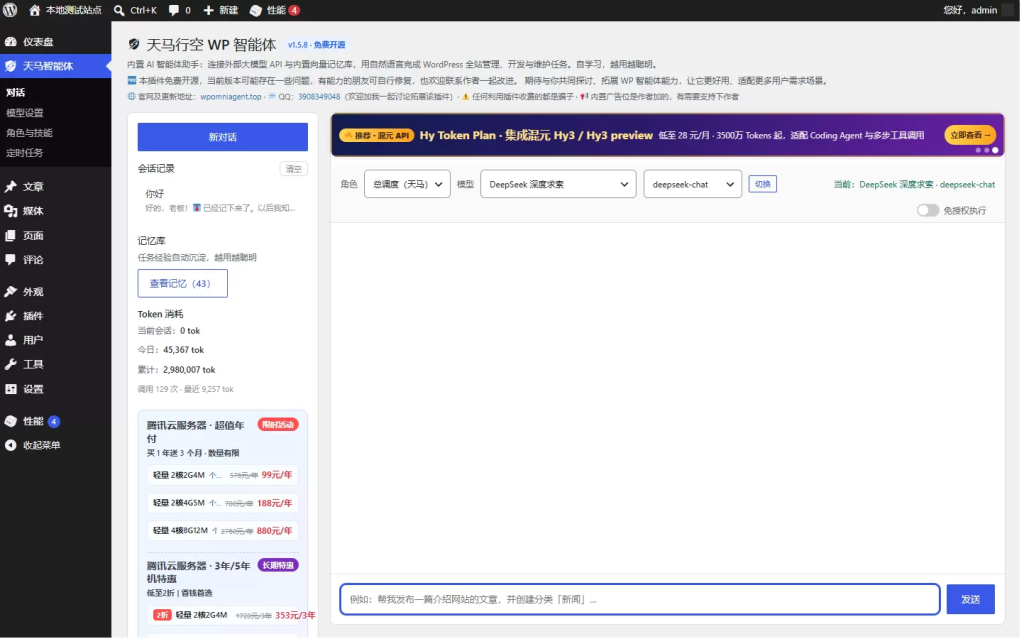Open 性能 in the top admin bar
The height and width of the screenshot is (639, 1024).
click(274, 10)
